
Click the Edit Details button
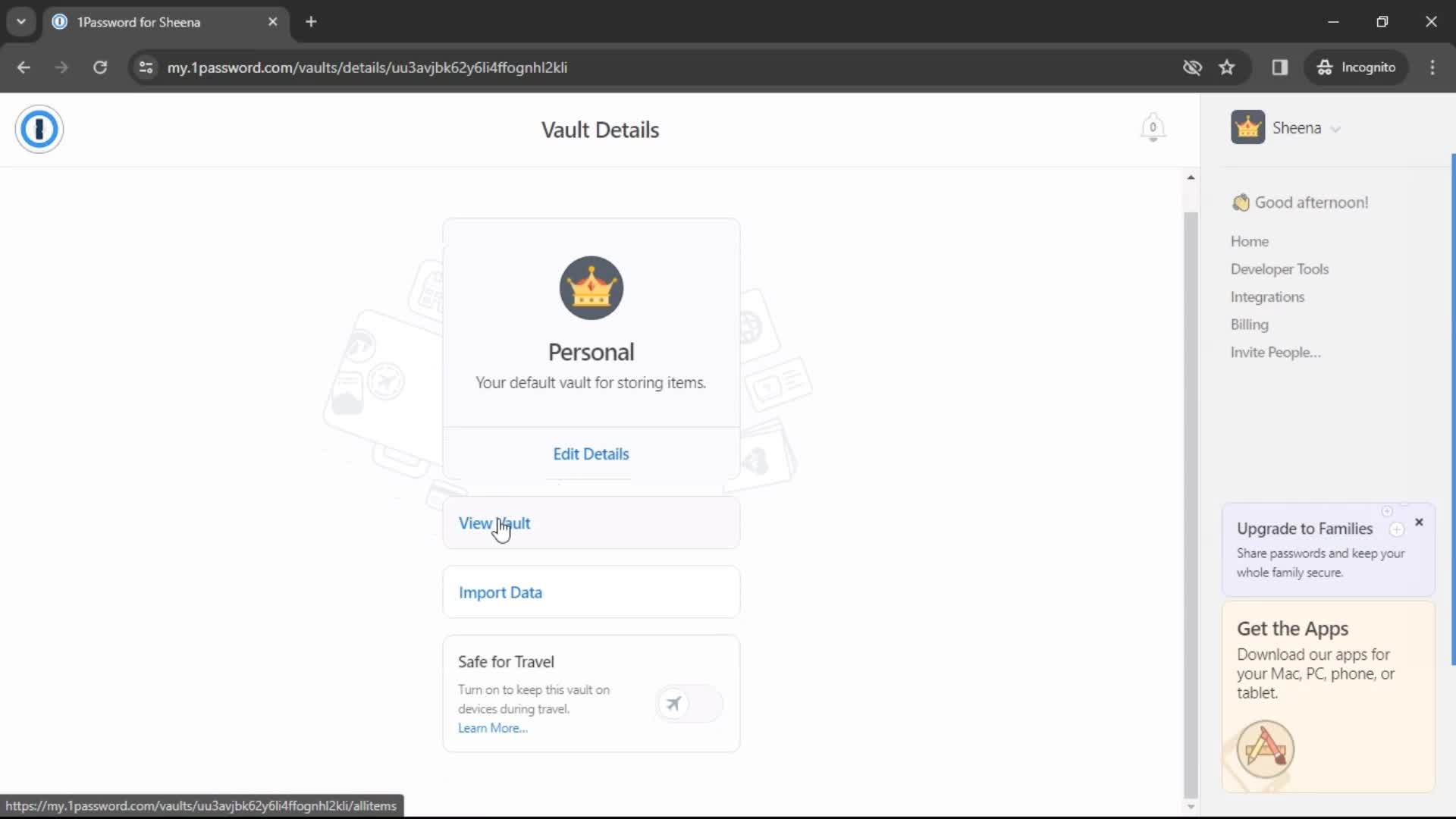(590, 454)
